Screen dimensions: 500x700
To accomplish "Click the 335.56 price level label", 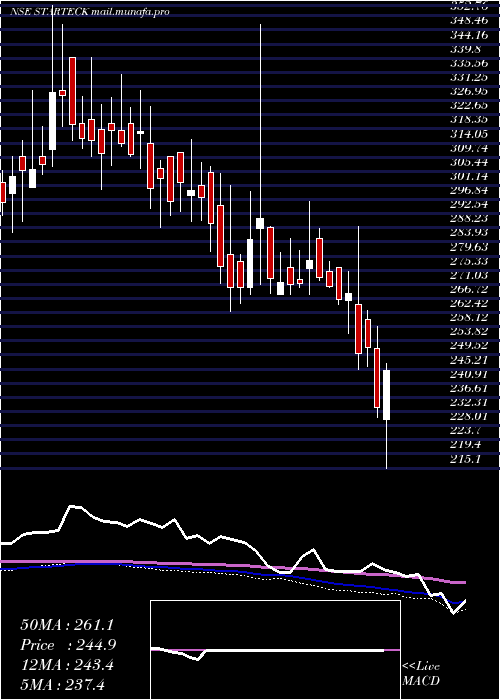I will (468, 62).
